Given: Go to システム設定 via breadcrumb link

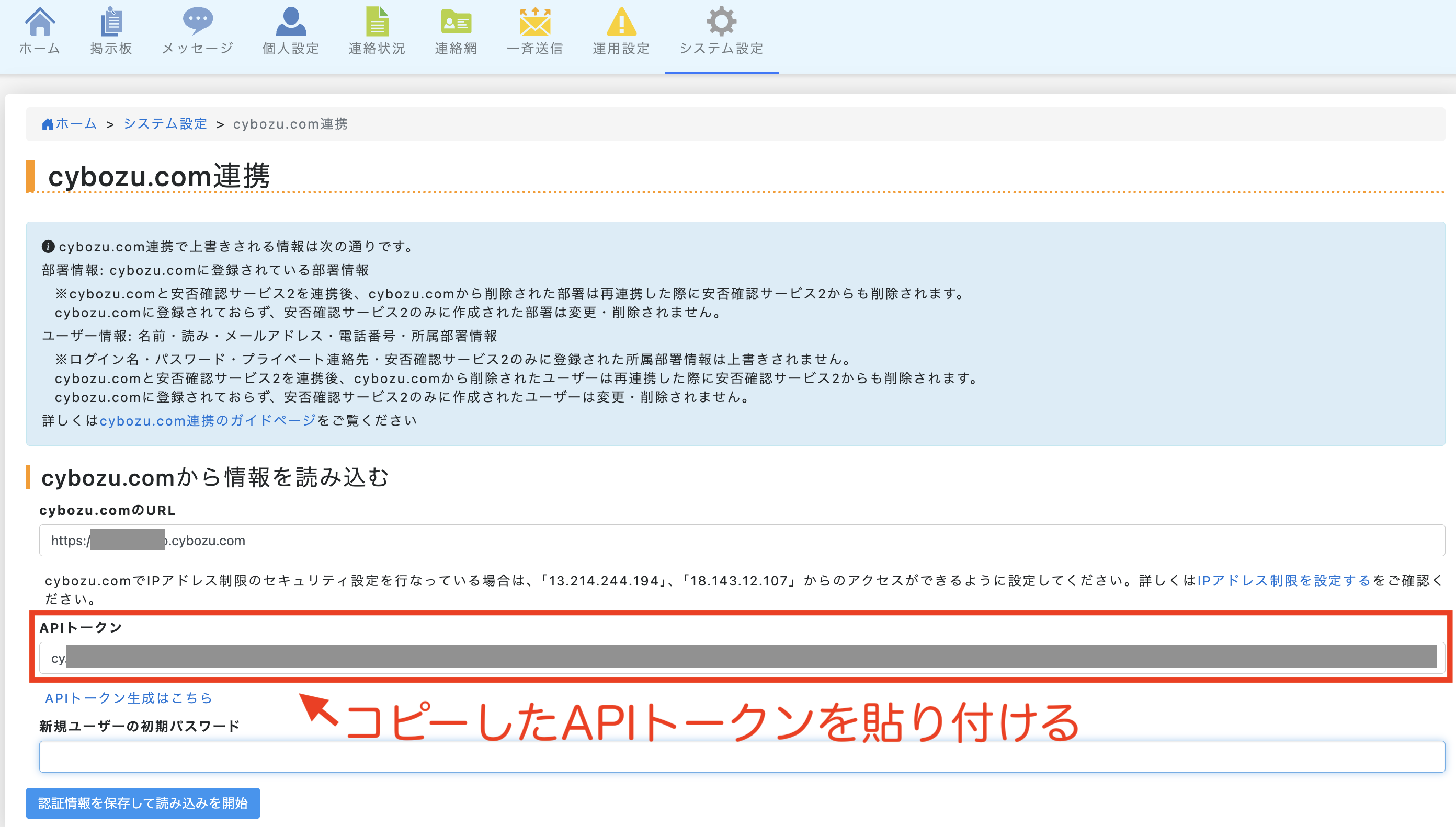Looking at the screenshot, I should click(165, 124).
